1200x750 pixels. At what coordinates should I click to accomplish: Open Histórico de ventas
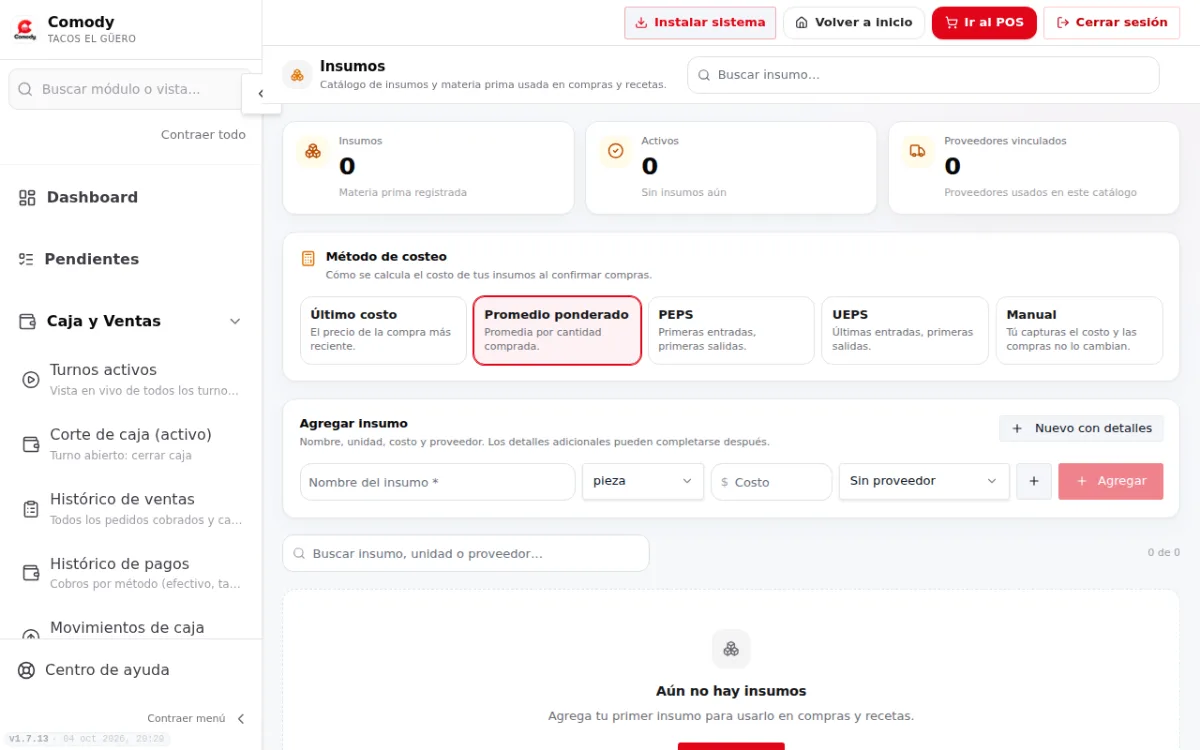pos(131,509)
